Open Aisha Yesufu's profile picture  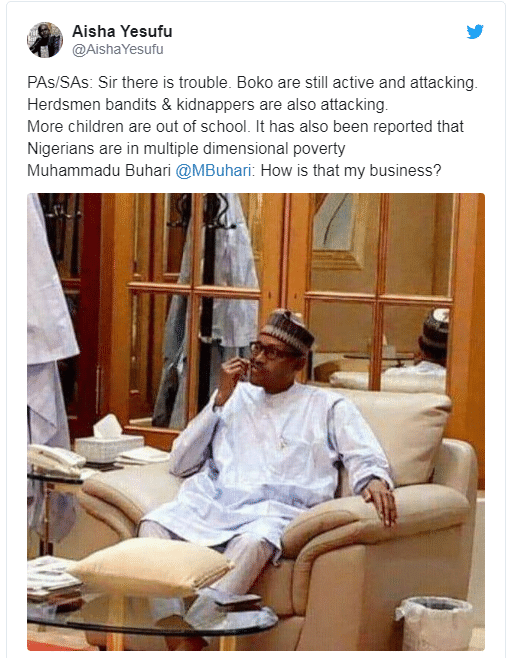pos(45,40)
